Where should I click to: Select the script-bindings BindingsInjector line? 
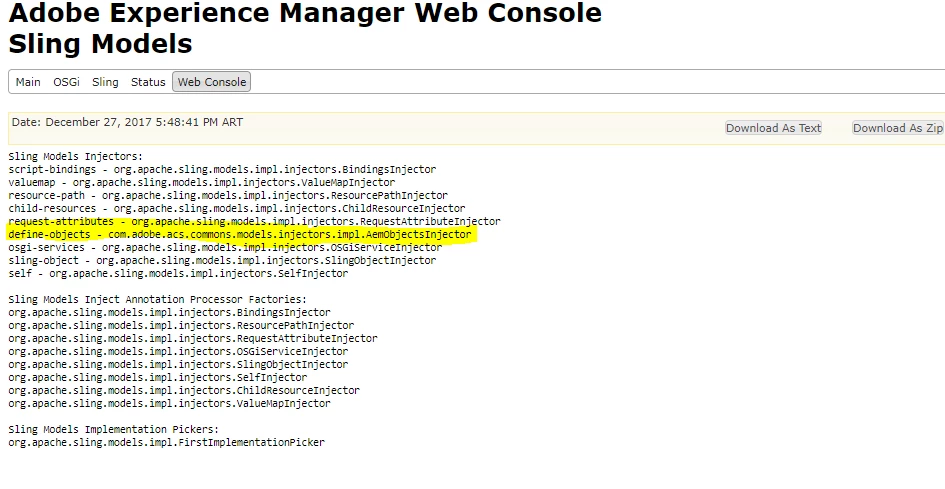(222, 169)
